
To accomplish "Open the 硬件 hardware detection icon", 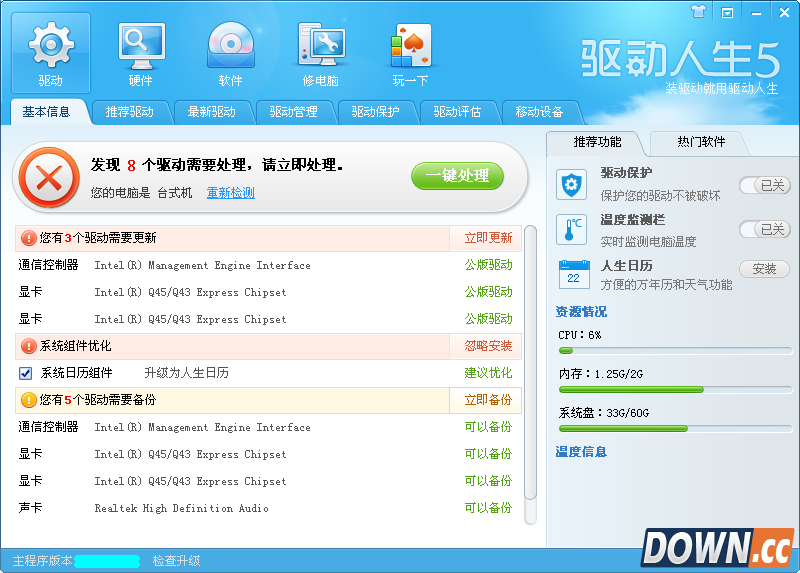I will 141,44.
